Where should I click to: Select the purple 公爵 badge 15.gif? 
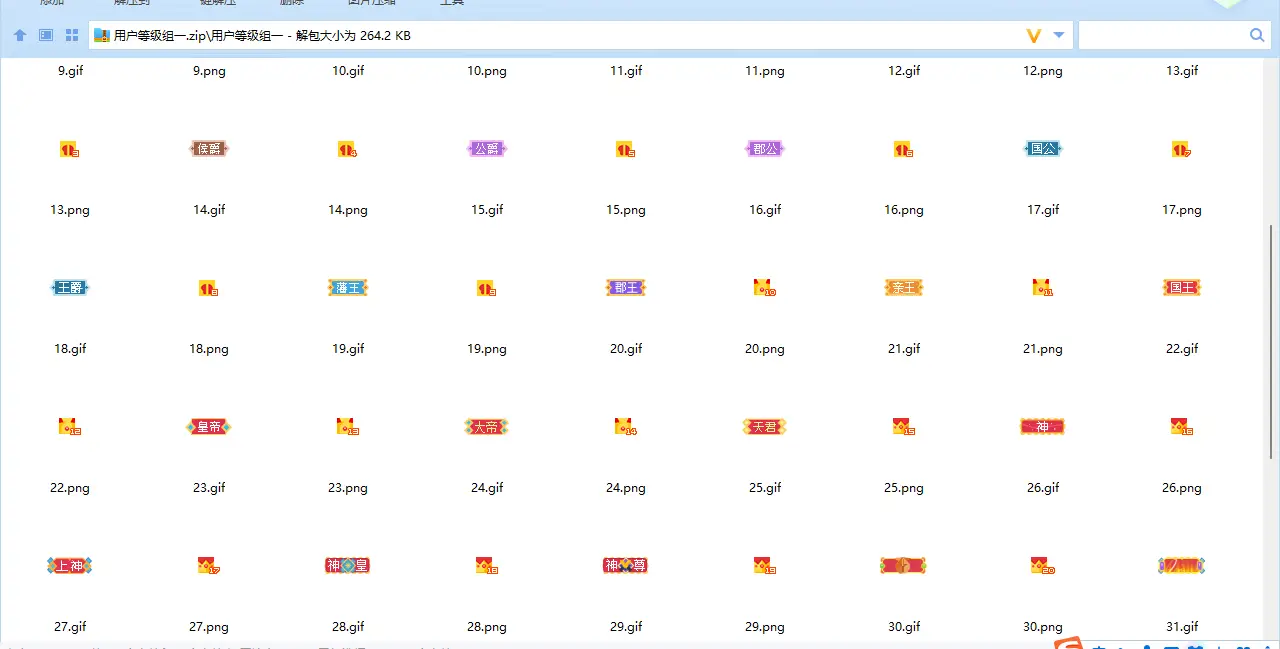[487, 149]
